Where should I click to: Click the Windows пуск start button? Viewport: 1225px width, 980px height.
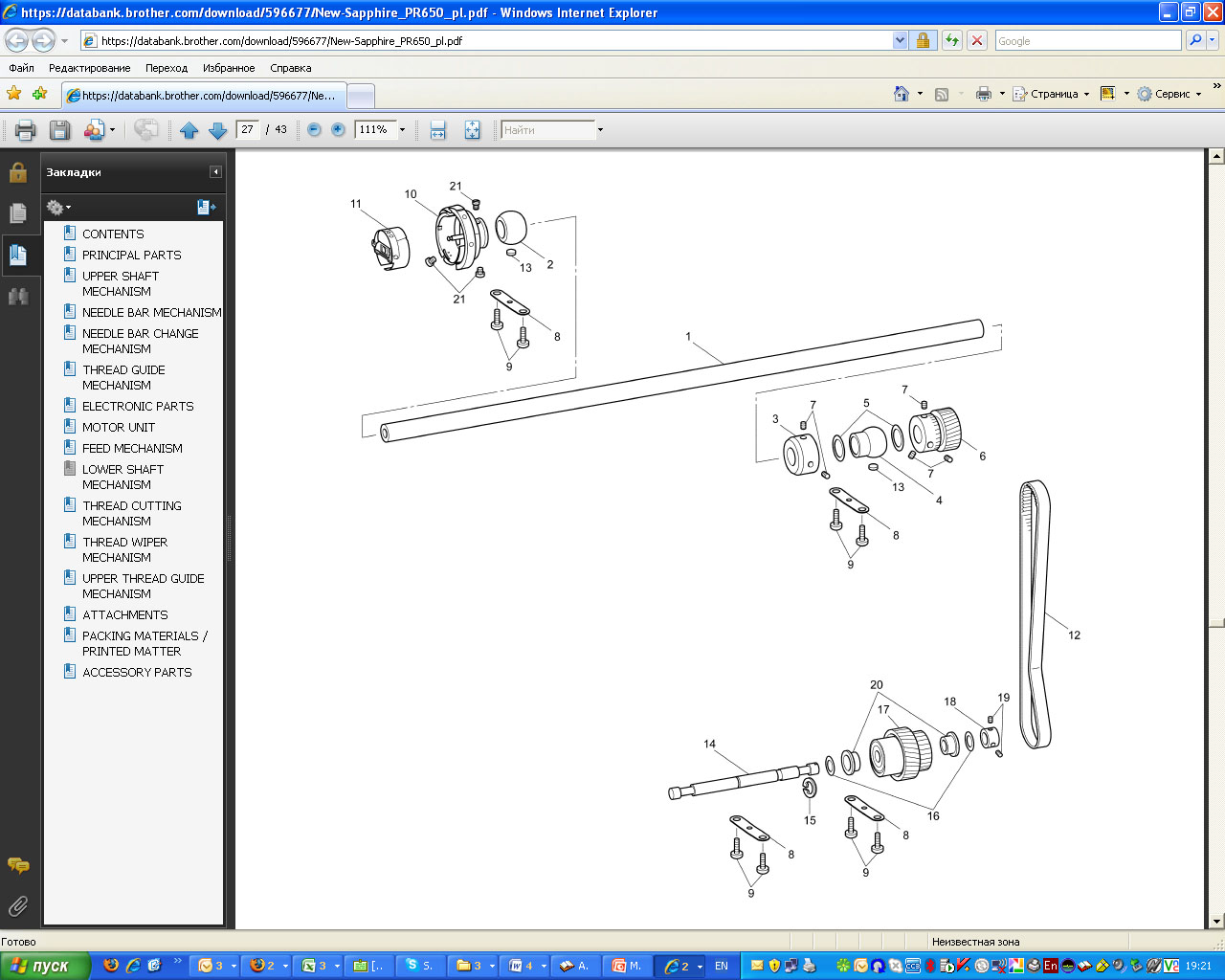[x=45, y=966]
